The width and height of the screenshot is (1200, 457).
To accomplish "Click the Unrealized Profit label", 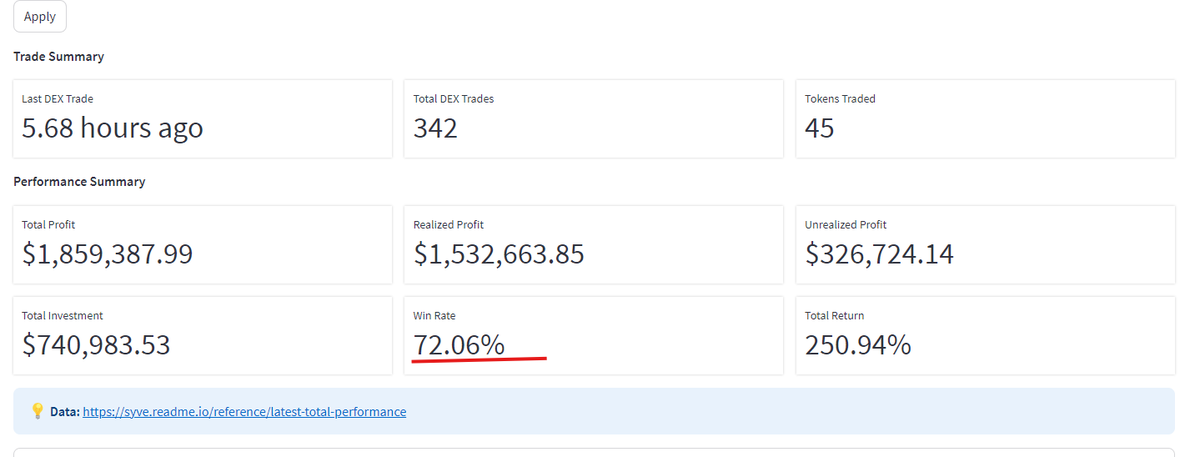I will tap(846, 225).
